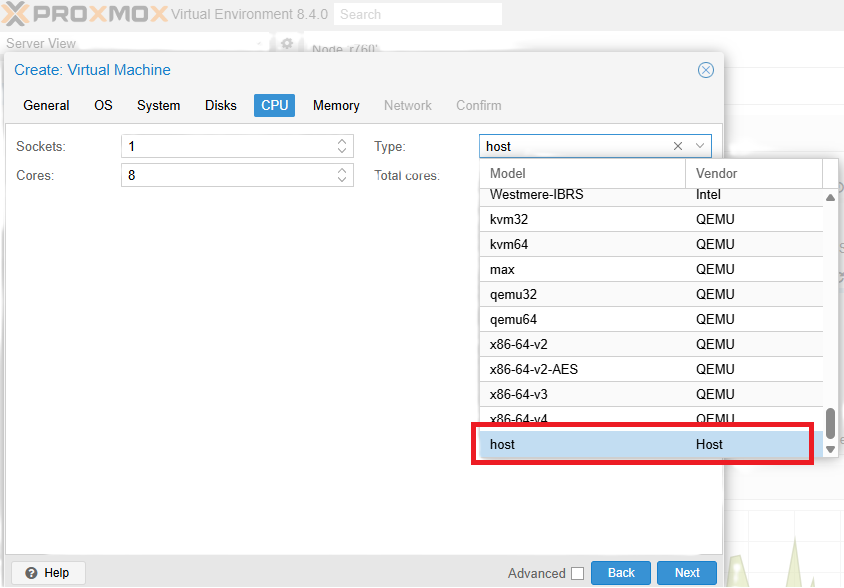Image resolution: width=844 pixels, height=588 pixels.
Task: Click the top Search box
Action: point(418,14)
